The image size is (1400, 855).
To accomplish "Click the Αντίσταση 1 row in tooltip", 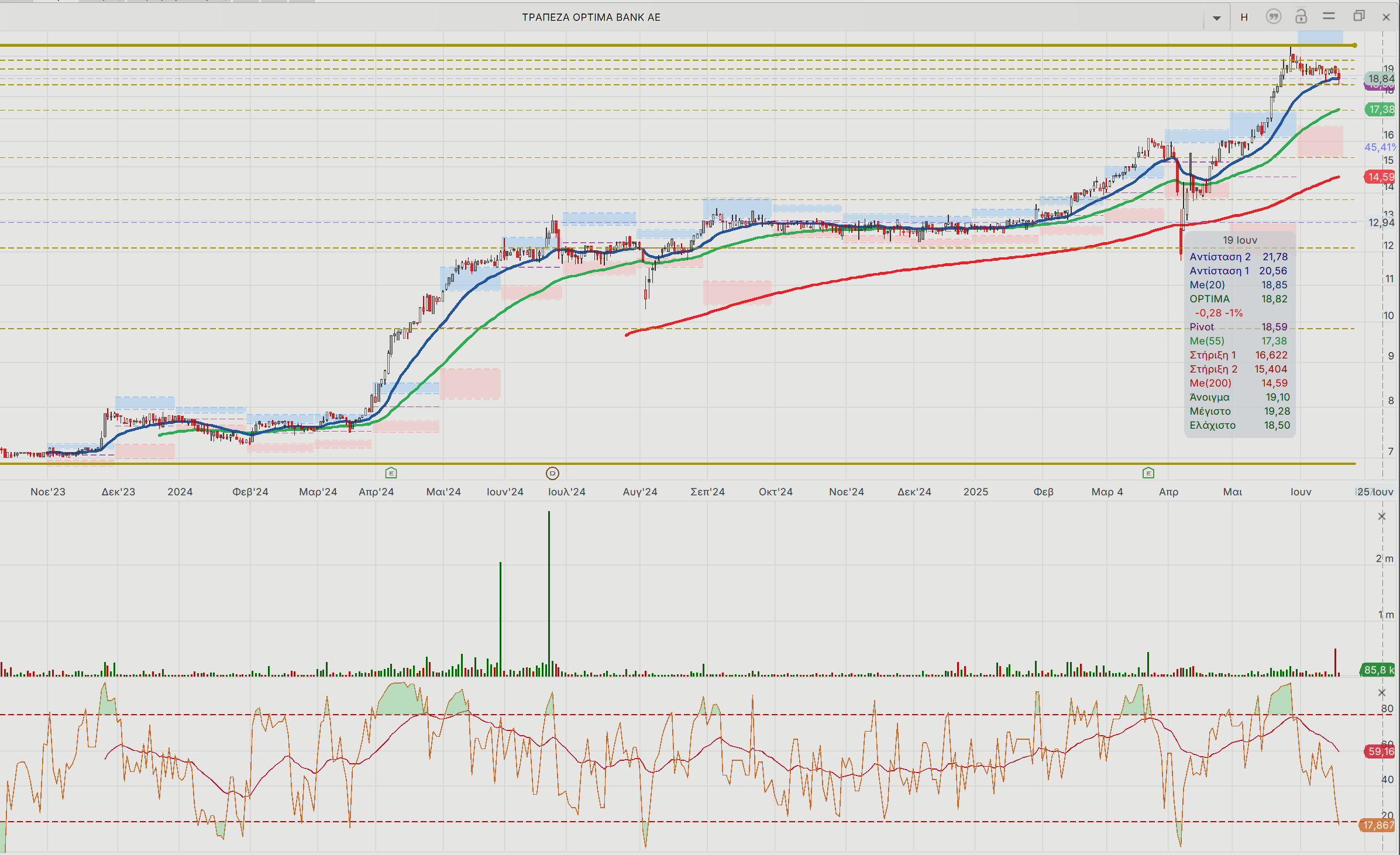I will point(1239,271).
